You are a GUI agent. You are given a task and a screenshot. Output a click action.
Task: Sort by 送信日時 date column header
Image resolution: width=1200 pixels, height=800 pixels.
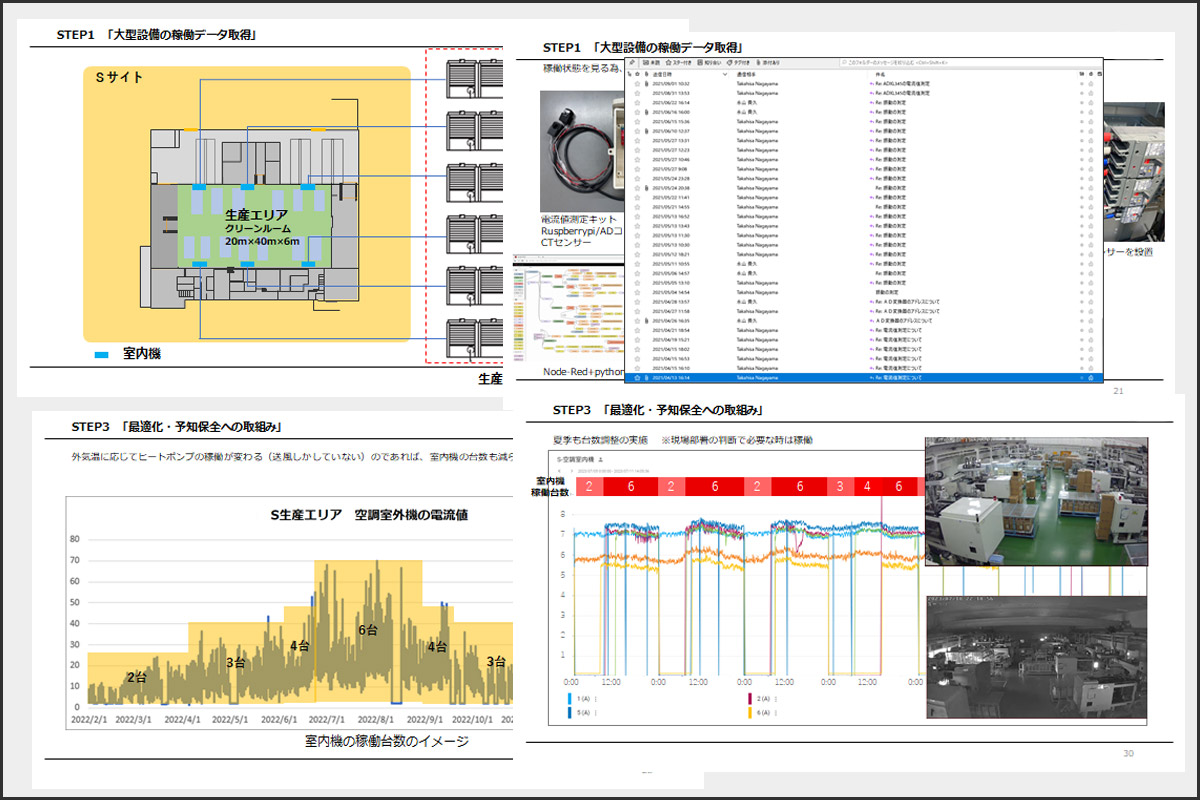662,74
